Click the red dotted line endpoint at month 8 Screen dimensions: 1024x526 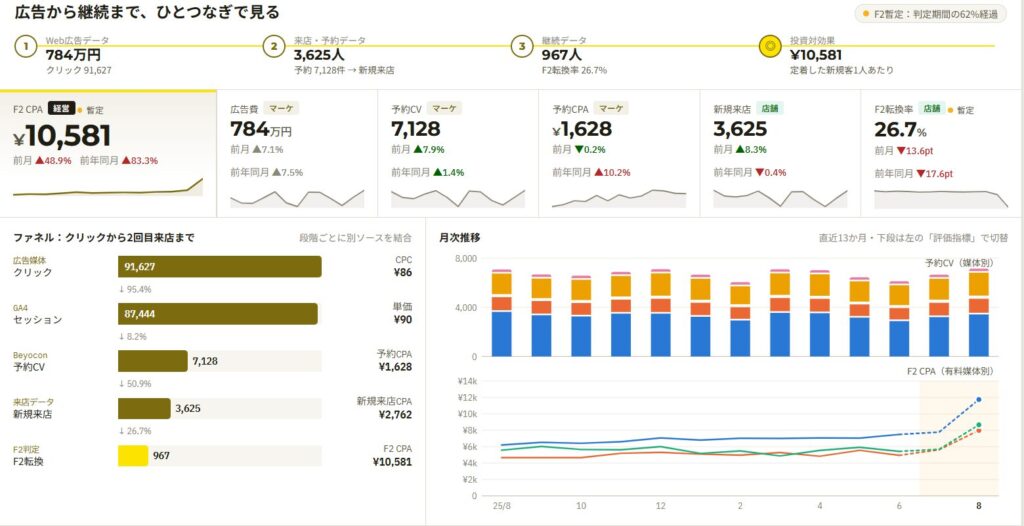(978, 431)
